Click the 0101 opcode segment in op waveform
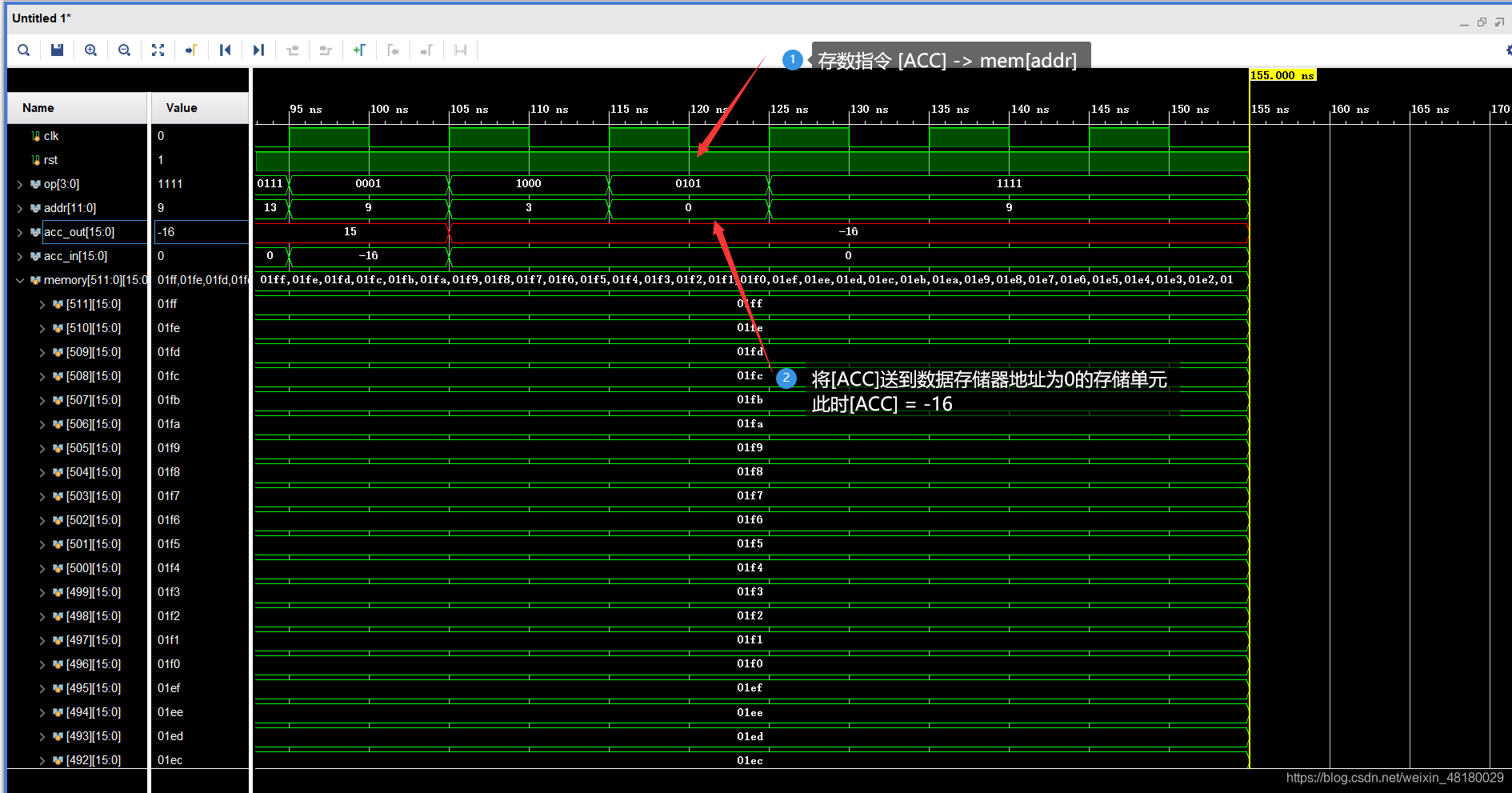The image size is (1512, 793). [689, 184]
